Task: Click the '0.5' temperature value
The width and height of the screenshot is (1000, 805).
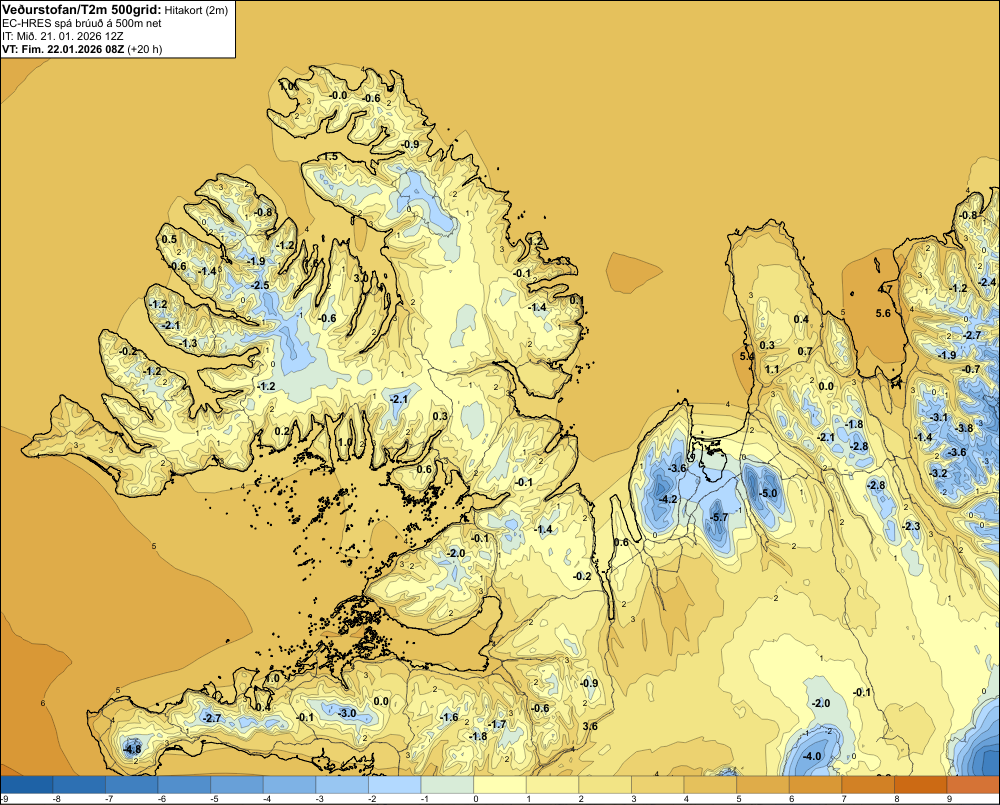Action: [169, 239]
